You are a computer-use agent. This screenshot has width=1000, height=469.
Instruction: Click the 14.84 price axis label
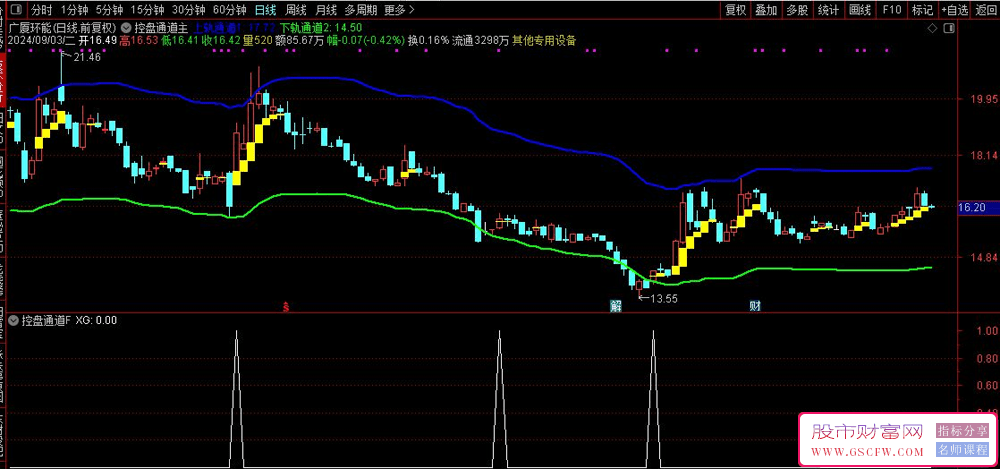coord(983,258)
